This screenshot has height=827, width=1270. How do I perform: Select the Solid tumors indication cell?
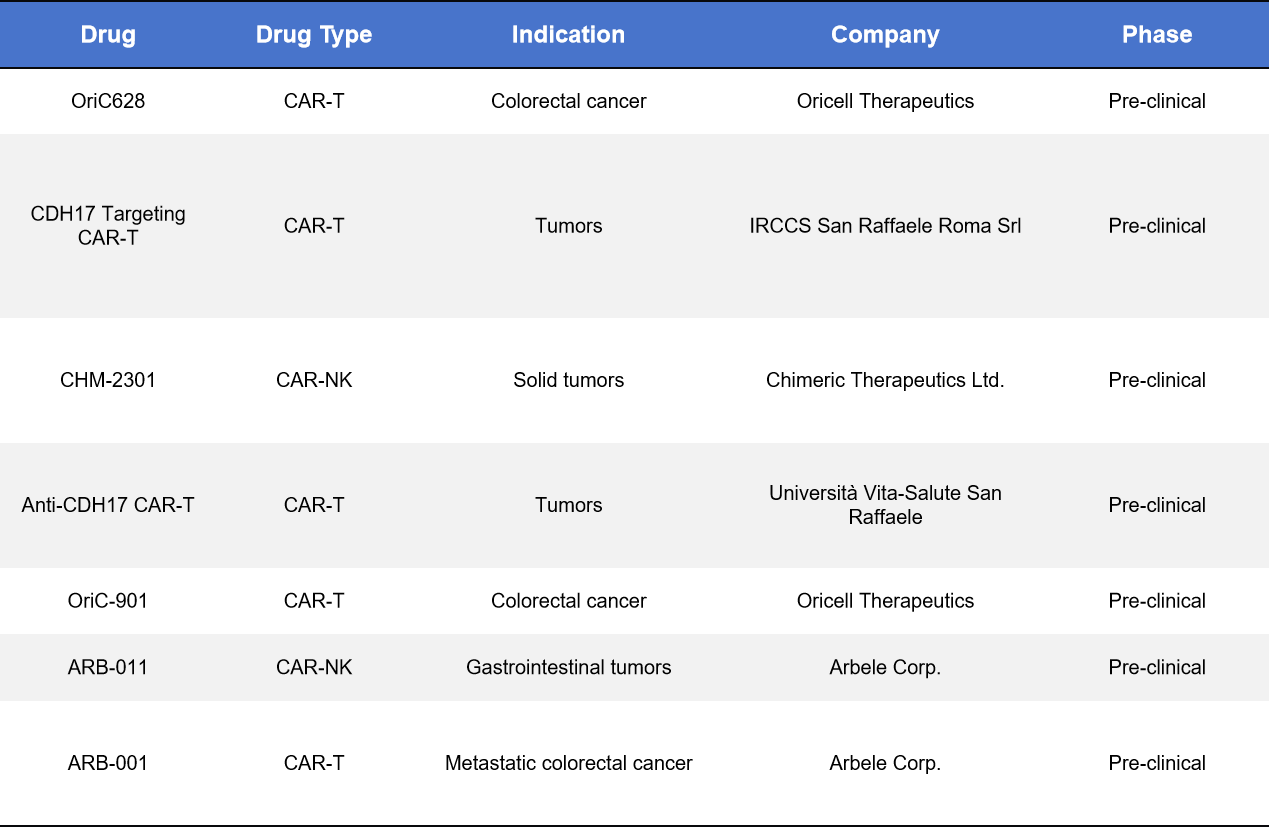568,380
